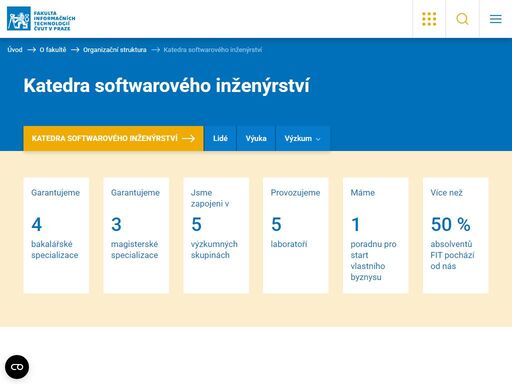This screenshot has width=512, height=384.
Task: Click arrow on Katedra softwarového inženýrství tab
Action: (x=189, y=138)
